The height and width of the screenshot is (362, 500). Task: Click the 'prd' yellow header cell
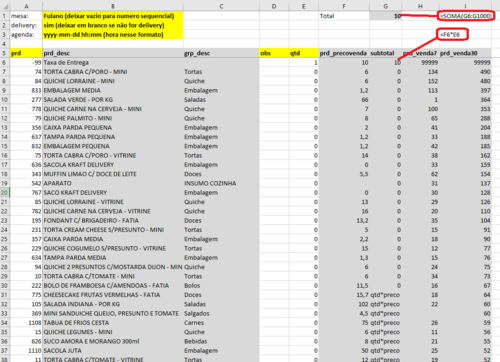[x=26, y=53]
